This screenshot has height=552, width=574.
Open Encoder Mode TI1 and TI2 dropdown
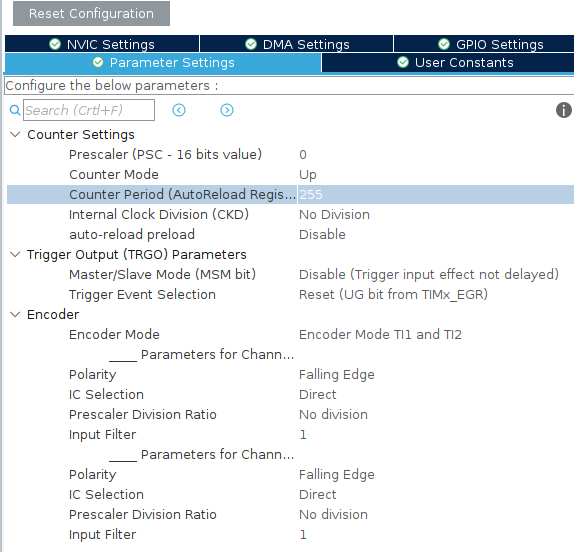(436, 335)
